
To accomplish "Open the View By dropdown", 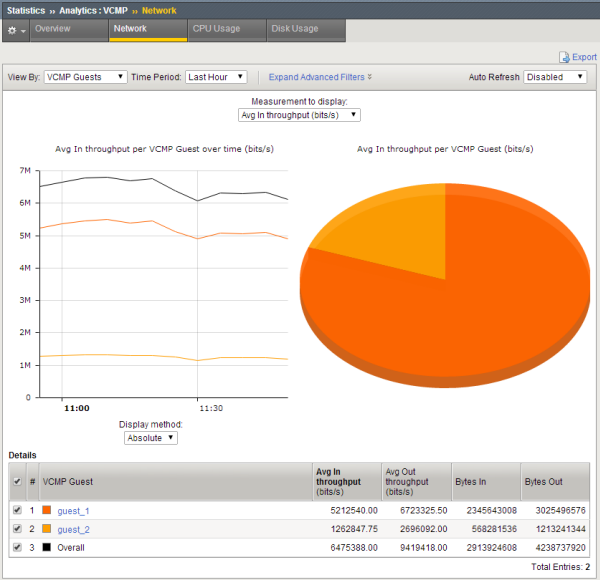I will coord(85,77).
